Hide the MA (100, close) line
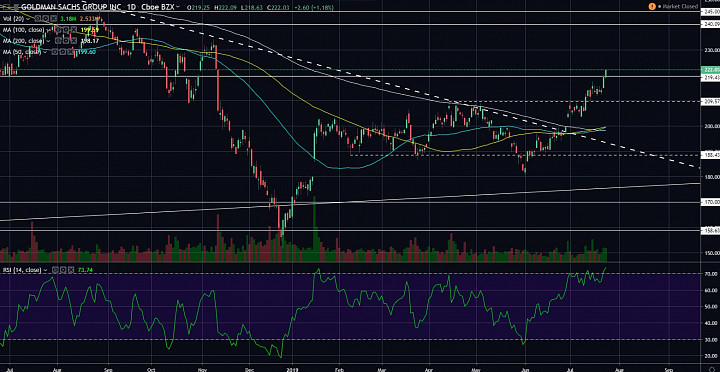Image resolution: width=720 pixels, height=372 pixels. 58,29
